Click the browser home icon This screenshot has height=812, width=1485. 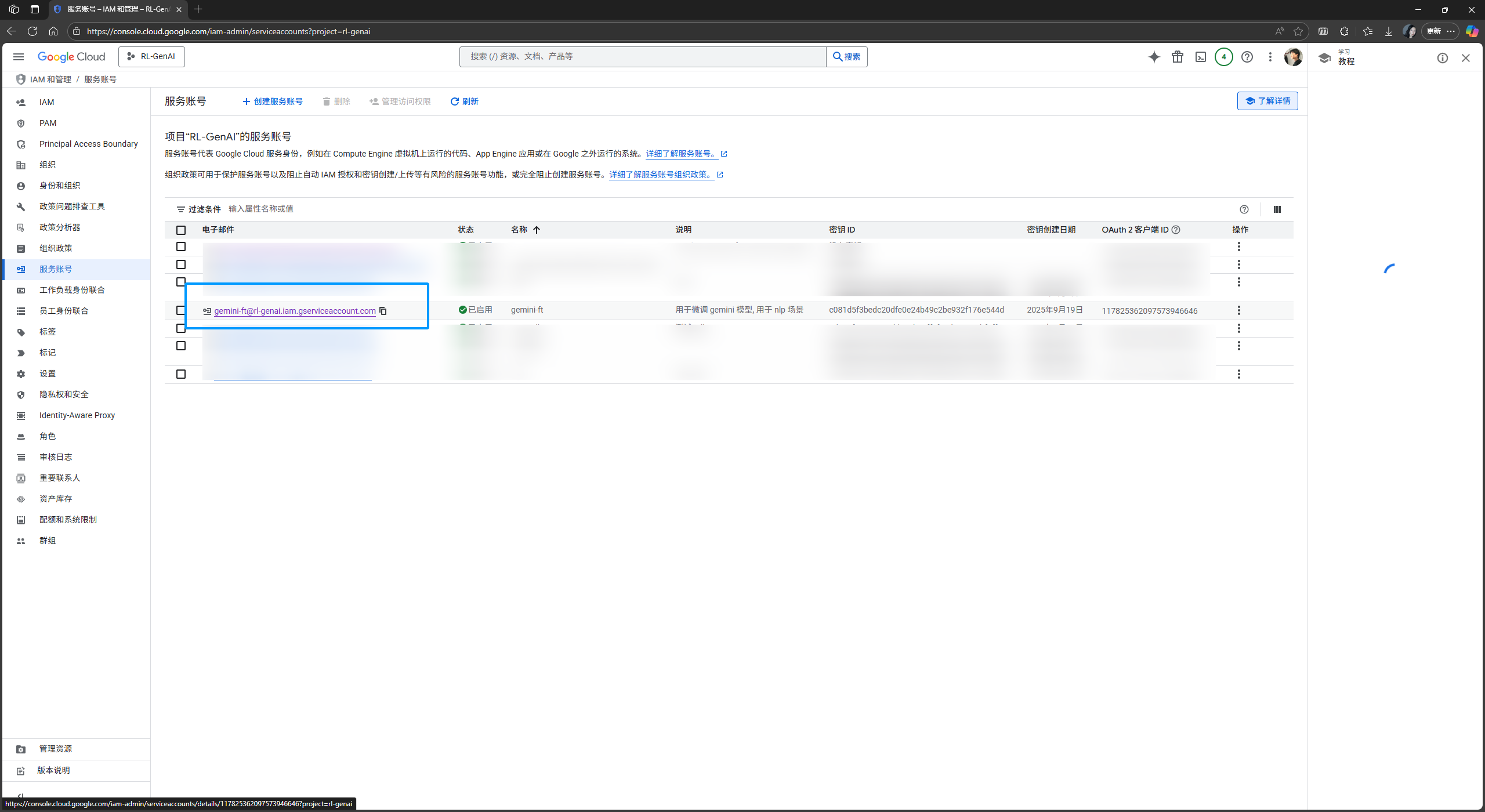(x=53, y=31)
